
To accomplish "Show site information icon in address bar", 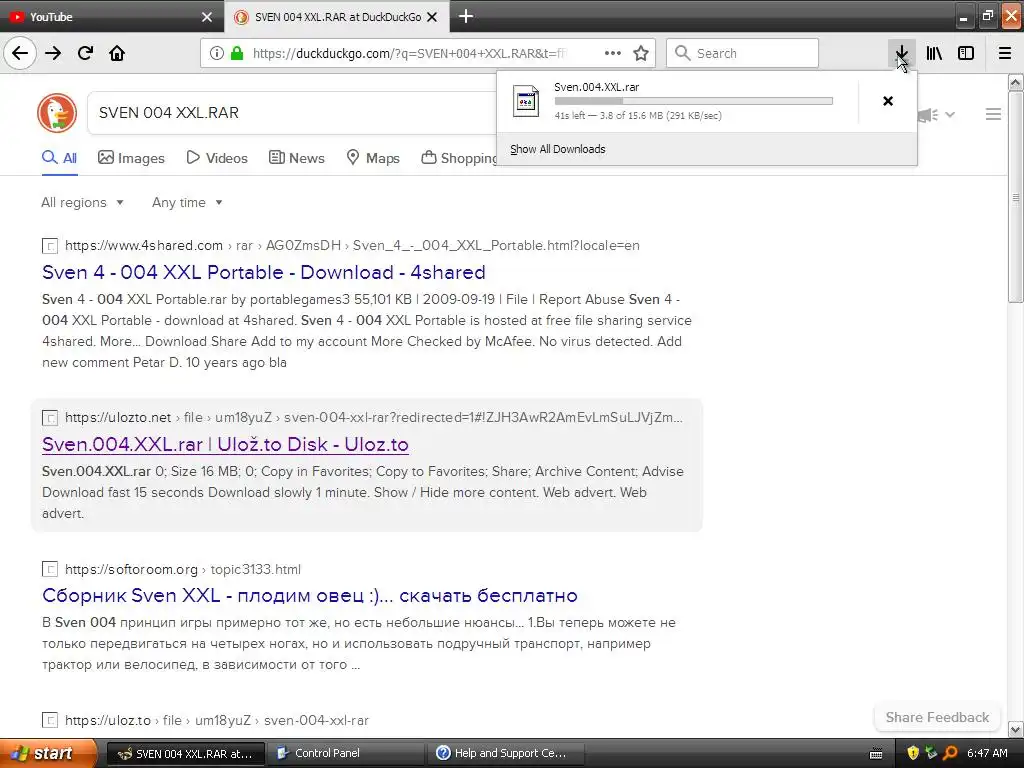I will coord(217,53).
